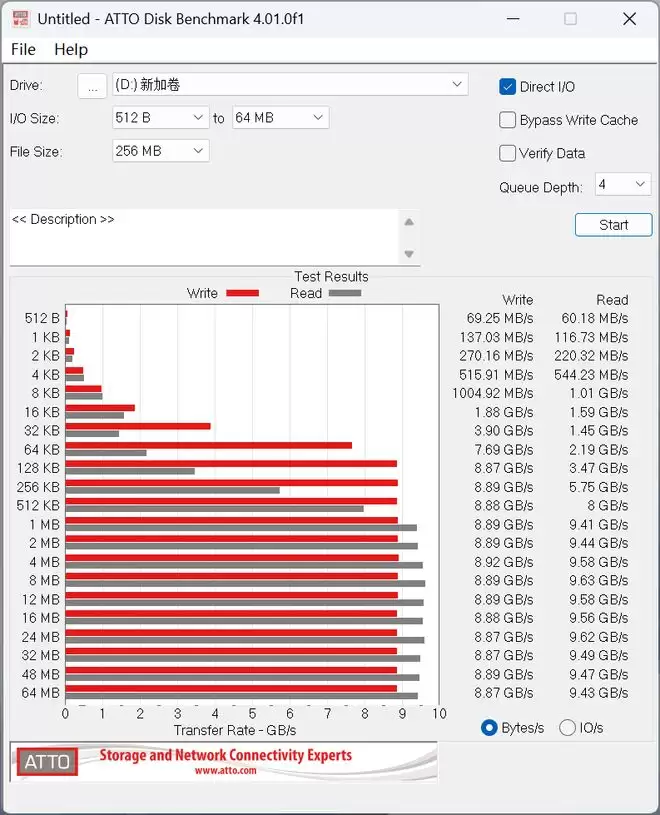Click the red Write legend swatch
Image resolution: width=660 pixels, height=815 pixels.
pyautogui.click(x=242, y=293)
